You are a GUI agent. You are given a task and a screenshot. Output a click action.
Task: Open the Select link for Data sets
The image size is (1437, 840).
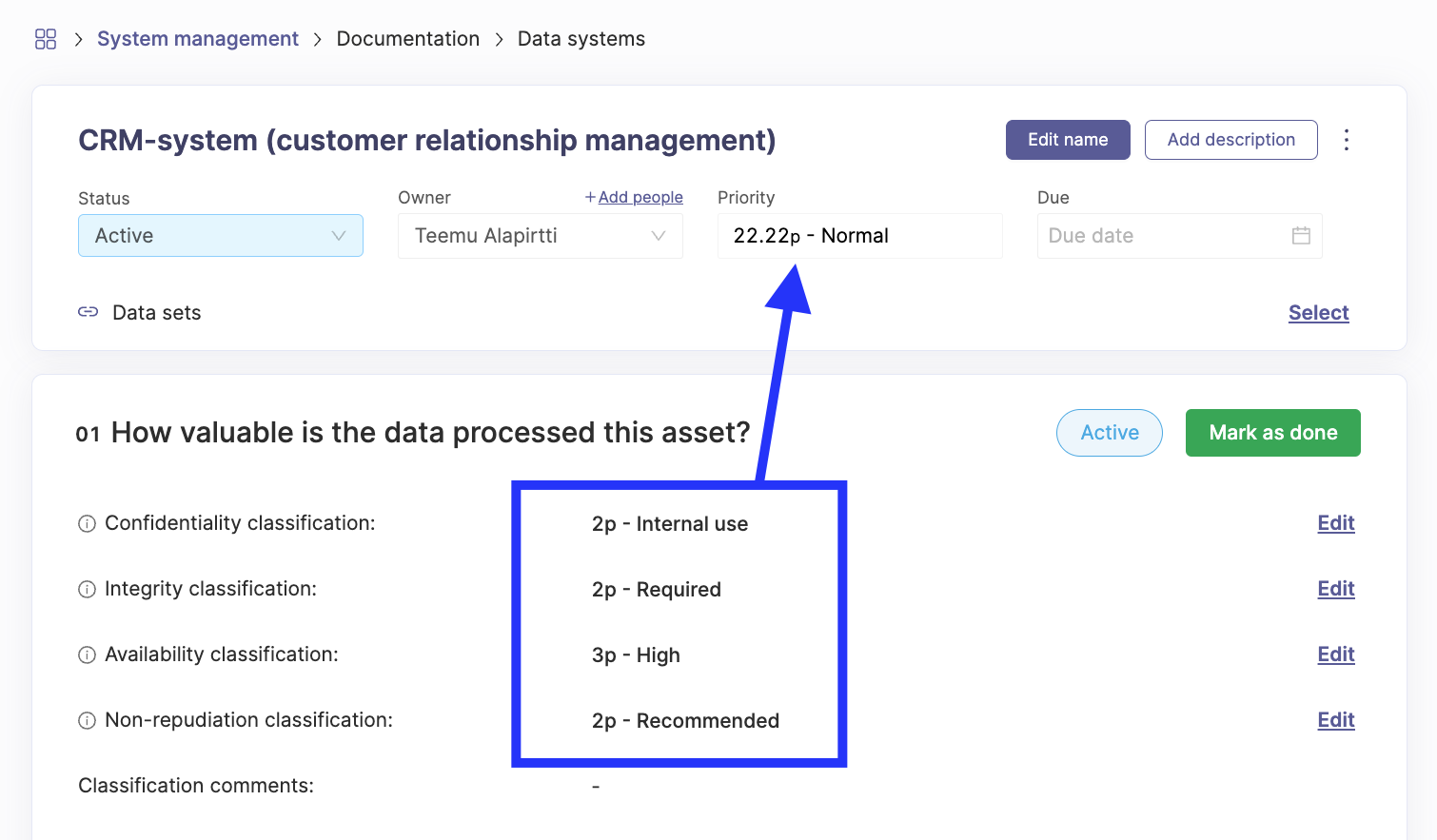pyautogui.click(x=1318, y=312)
